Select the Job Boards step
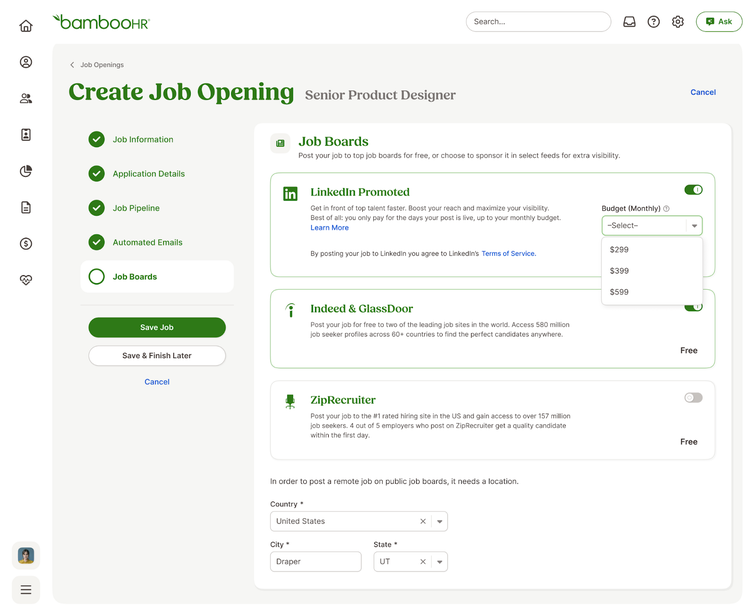This screenshot has height=616, width=750. [157, 276]
